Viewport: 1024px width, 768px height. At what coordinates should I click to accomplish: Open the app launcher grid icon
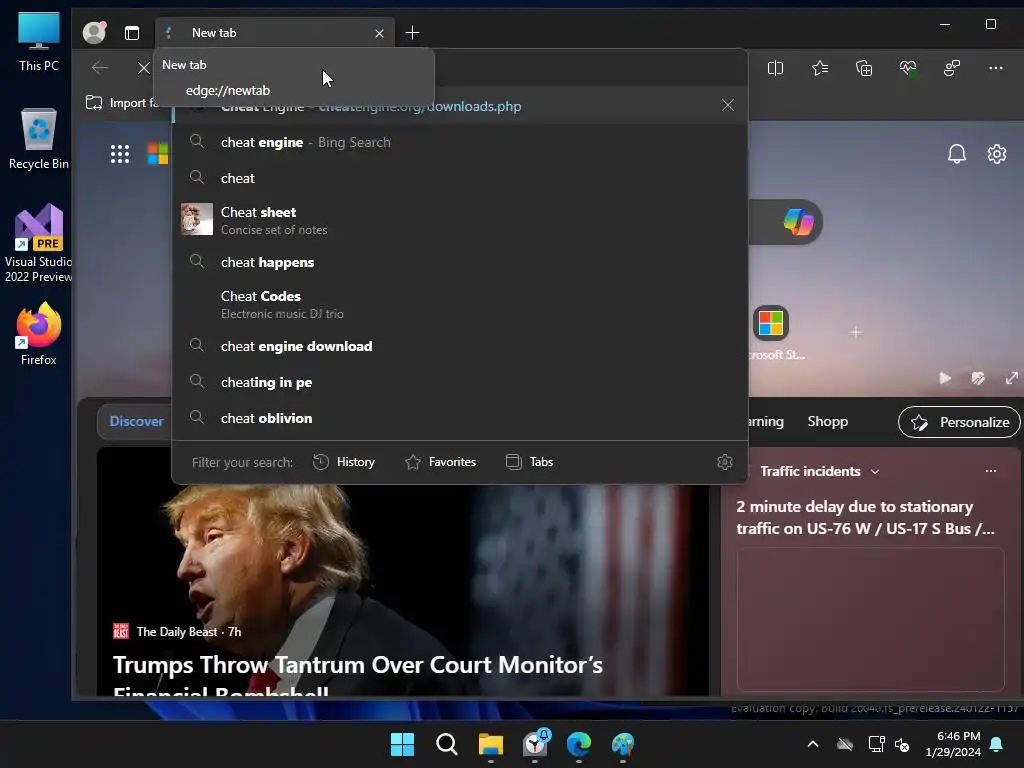120,154
